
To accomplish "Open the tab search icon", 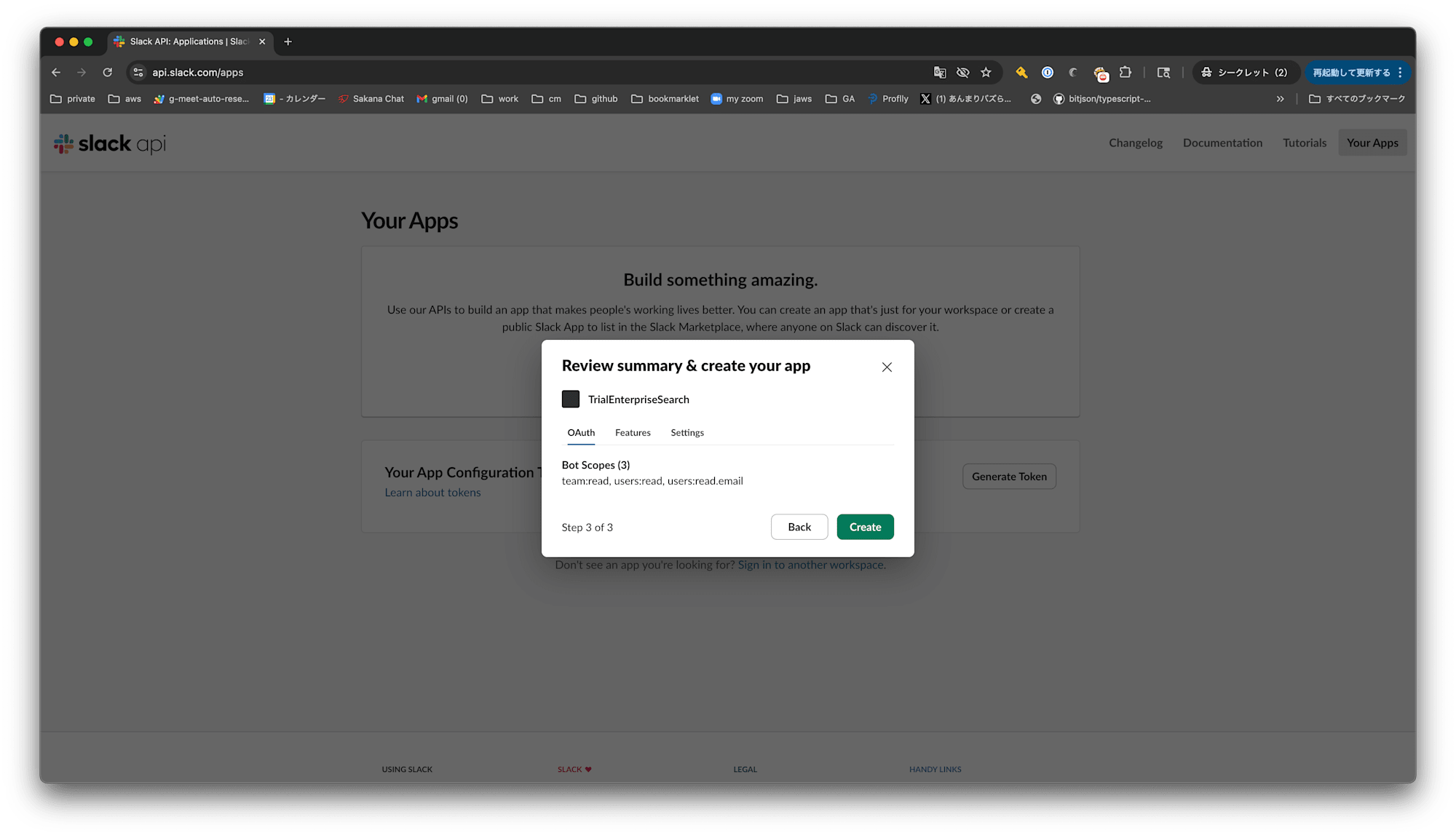I will [x=1163, y=72].
